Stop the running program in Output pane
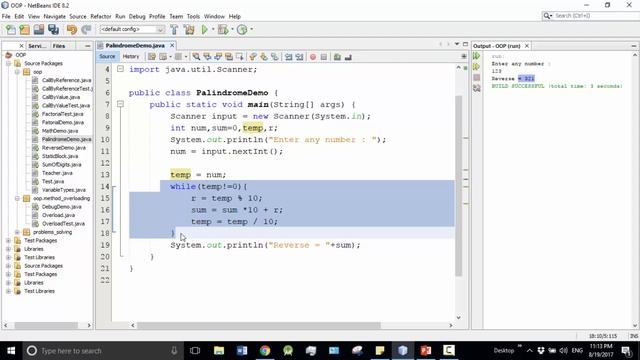The width and height of the screenshot is (640, 360). (476, 77)
